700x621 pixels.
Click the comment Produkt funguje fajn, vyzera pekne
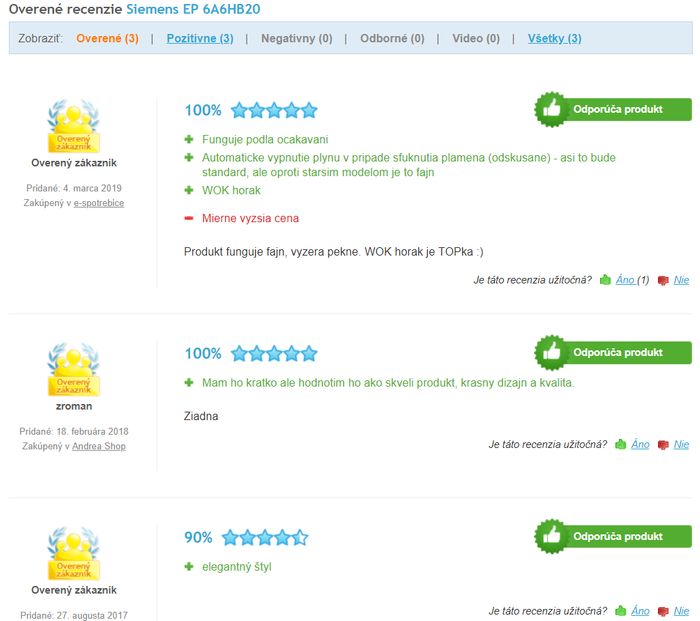[x=333, y=252]
